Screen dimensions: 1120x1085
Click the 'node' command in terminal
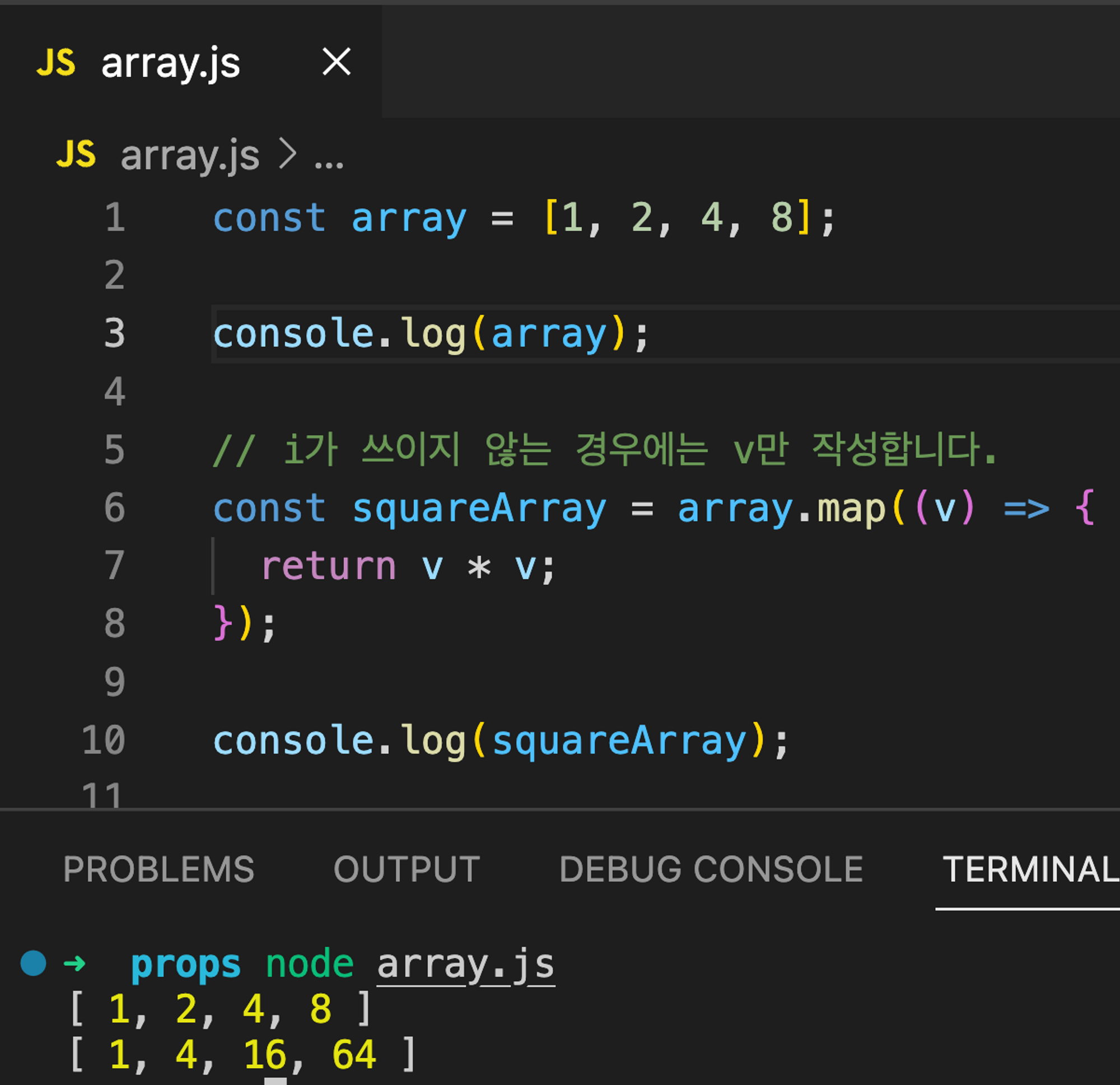pos(310,964)
